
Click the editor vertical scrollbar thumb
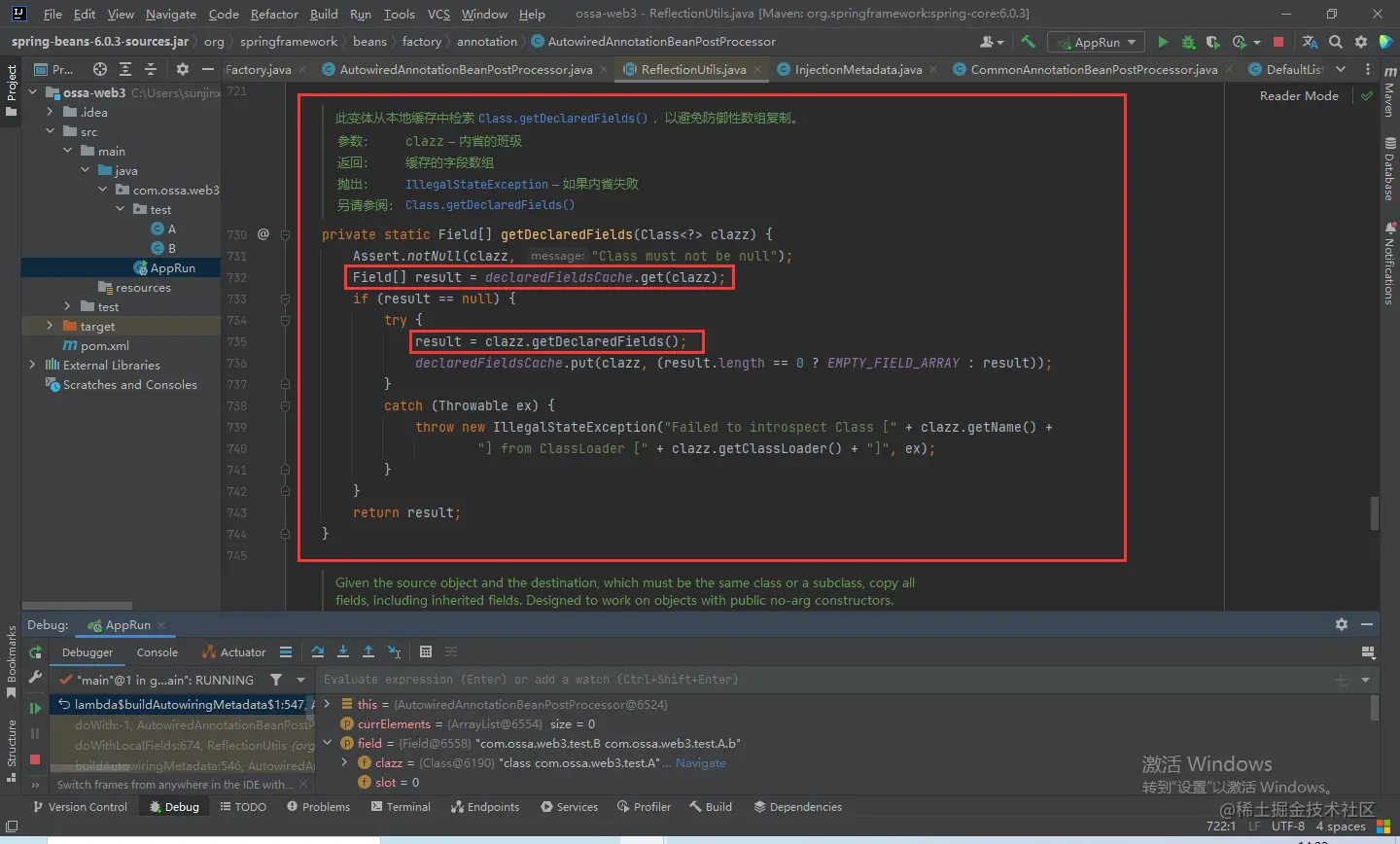[1375, 513]
